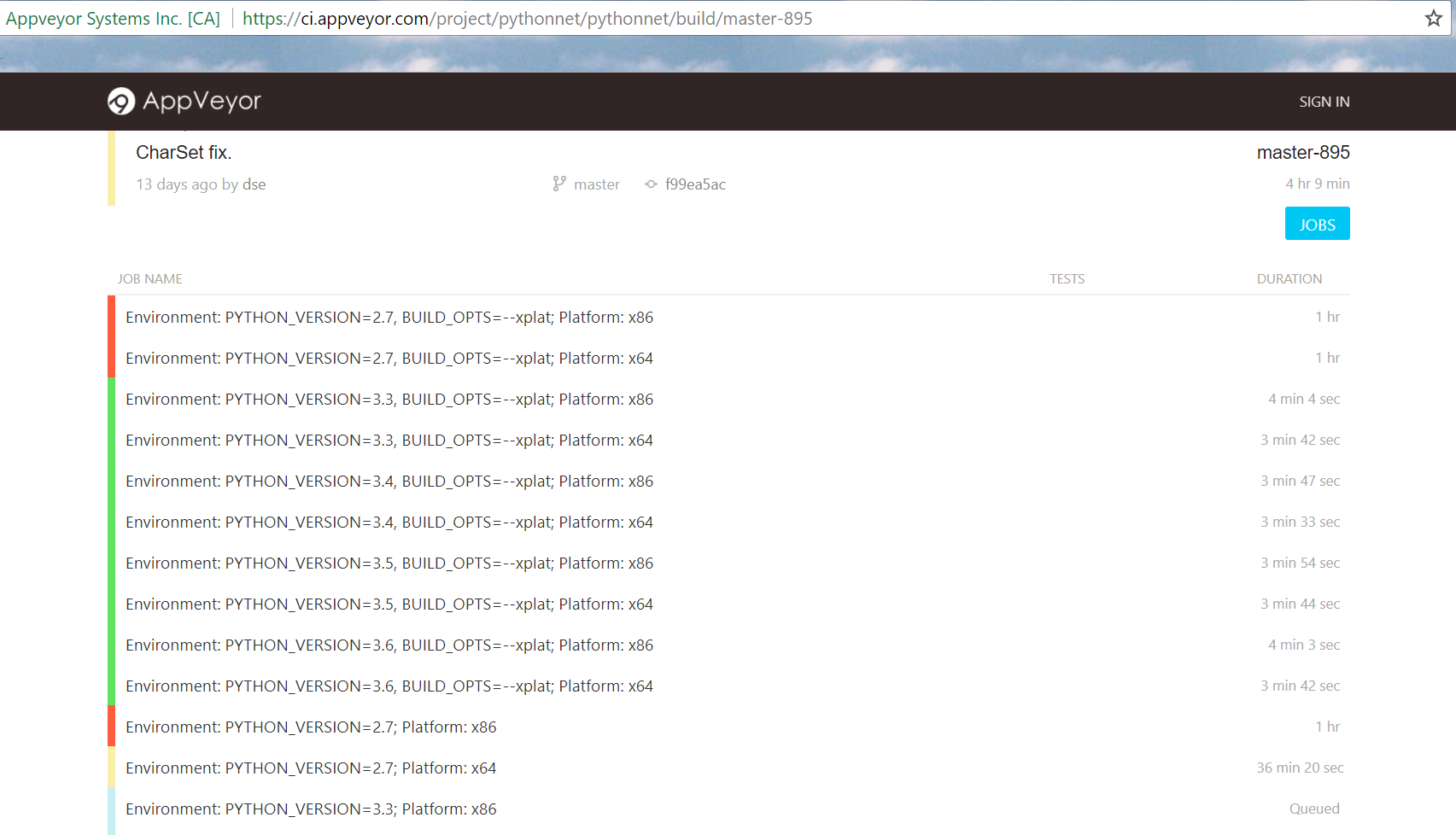Click the 3 min 44 sec duration
The width and height of the screenshot is (1456, 835).
point(1300,604)
